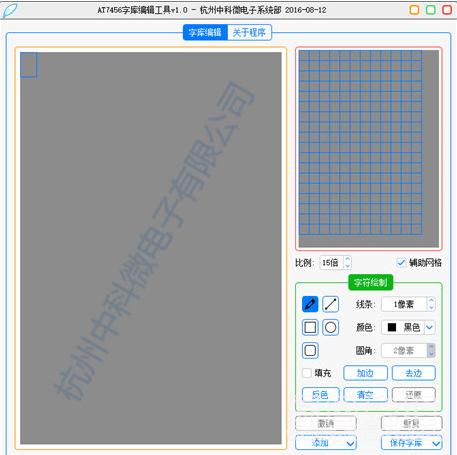Click the 清空 clear button
The image size is (457, 455).
[x=365, y=395]
